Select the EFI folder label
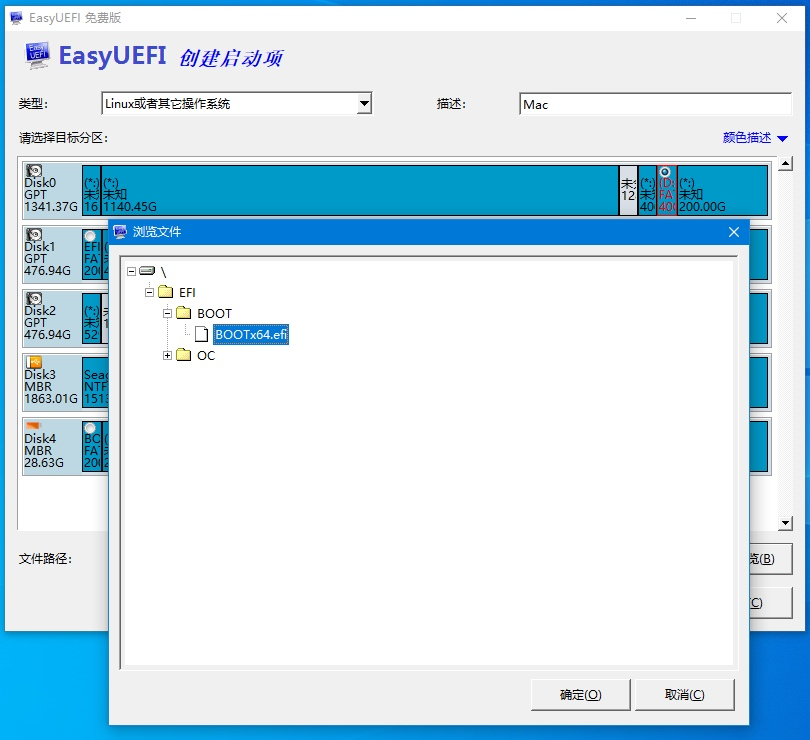Viewport: 810px width, 740px height. pos(187,292)
